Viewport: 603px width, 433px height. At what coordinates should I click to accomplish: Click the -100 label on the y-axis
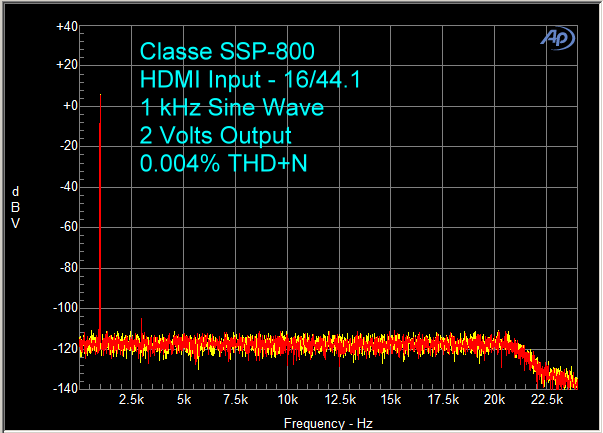pyautogui.click(x=64, y=309)
